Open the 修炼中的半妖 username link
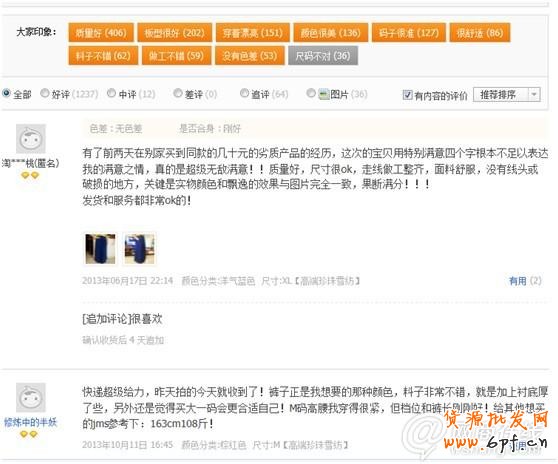 tap(30, 422)
